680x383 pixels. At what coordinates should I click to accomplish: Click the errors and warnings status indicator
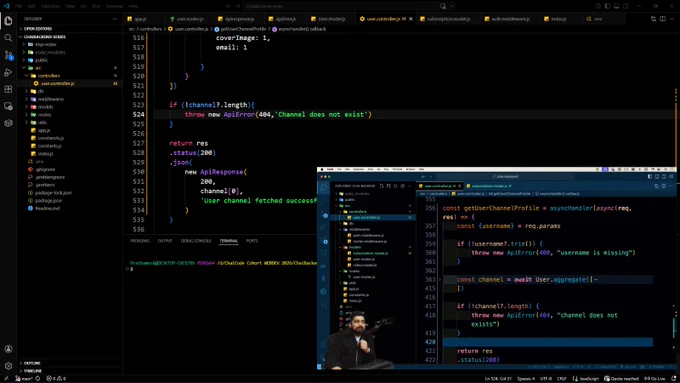(x=56, y=379)
